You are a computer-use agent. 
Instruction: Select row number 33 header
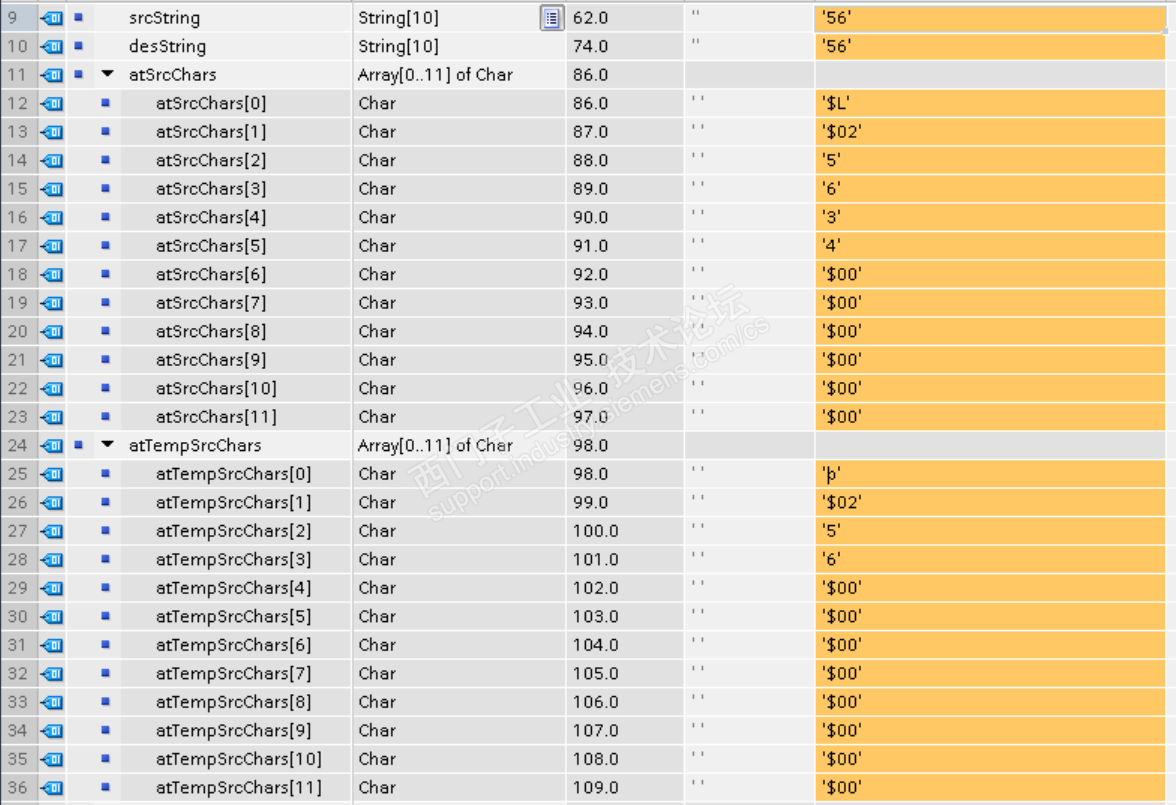click(x=17, y=702)
